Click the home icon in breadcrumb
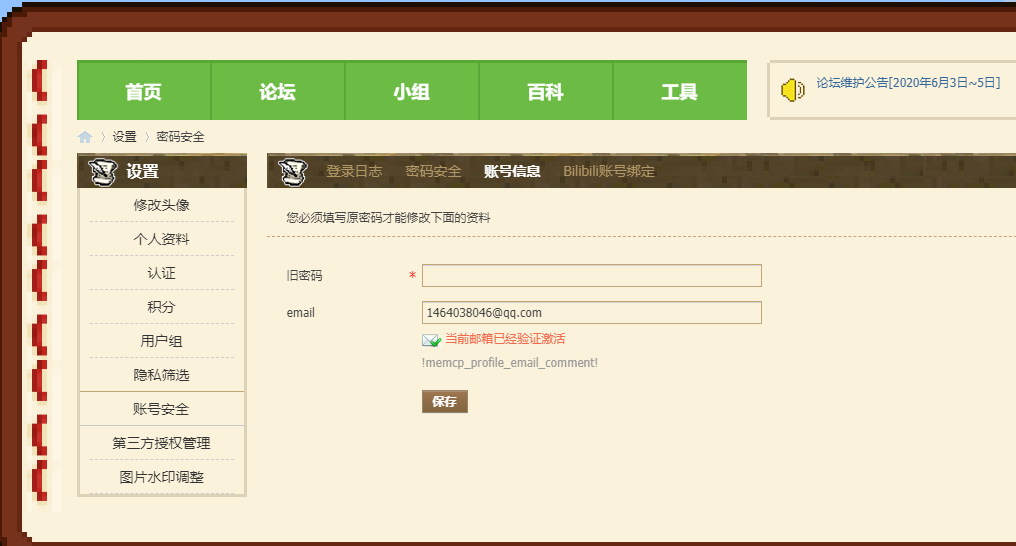 85,137
